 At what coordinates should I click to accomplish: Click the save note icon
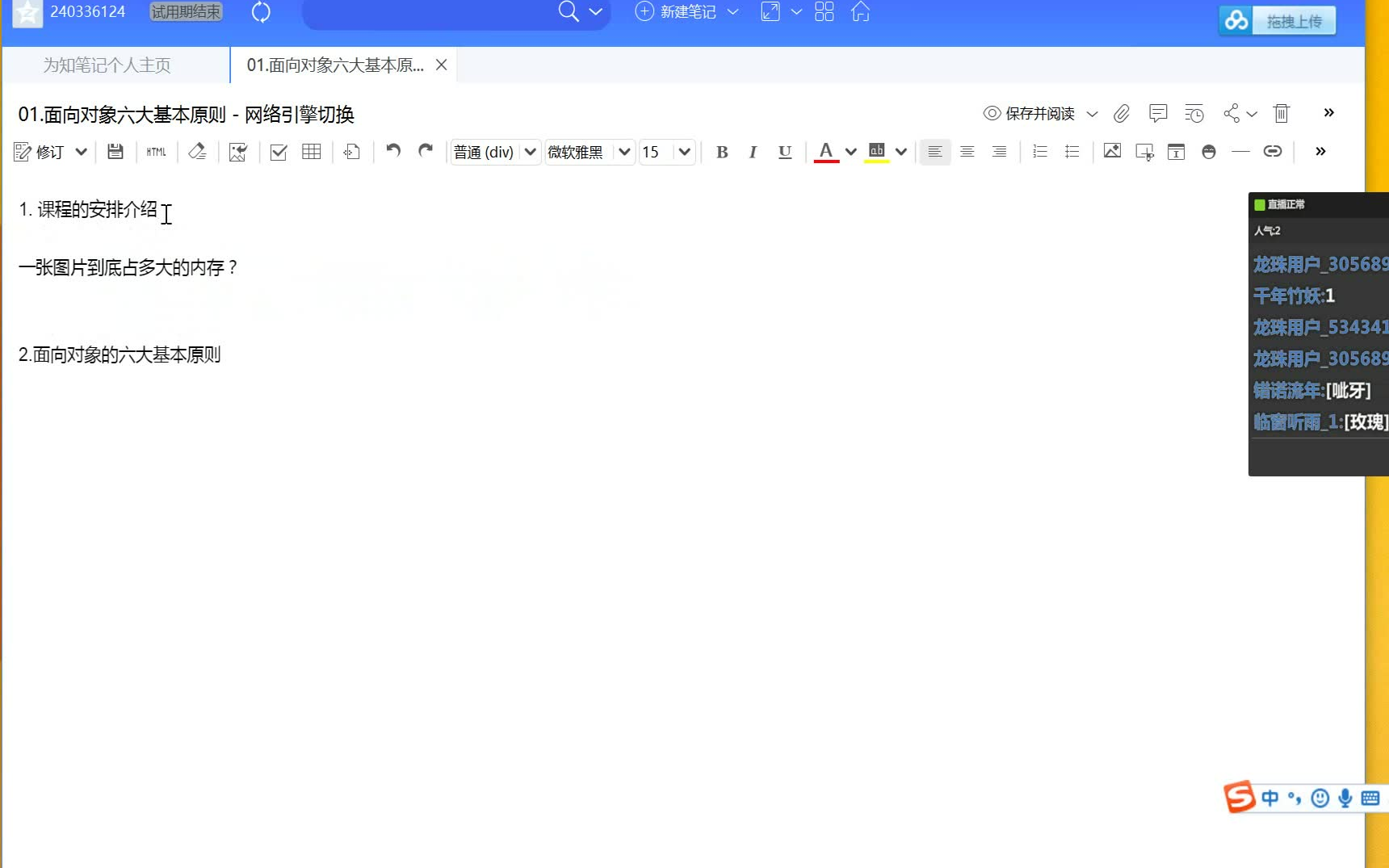115,151
